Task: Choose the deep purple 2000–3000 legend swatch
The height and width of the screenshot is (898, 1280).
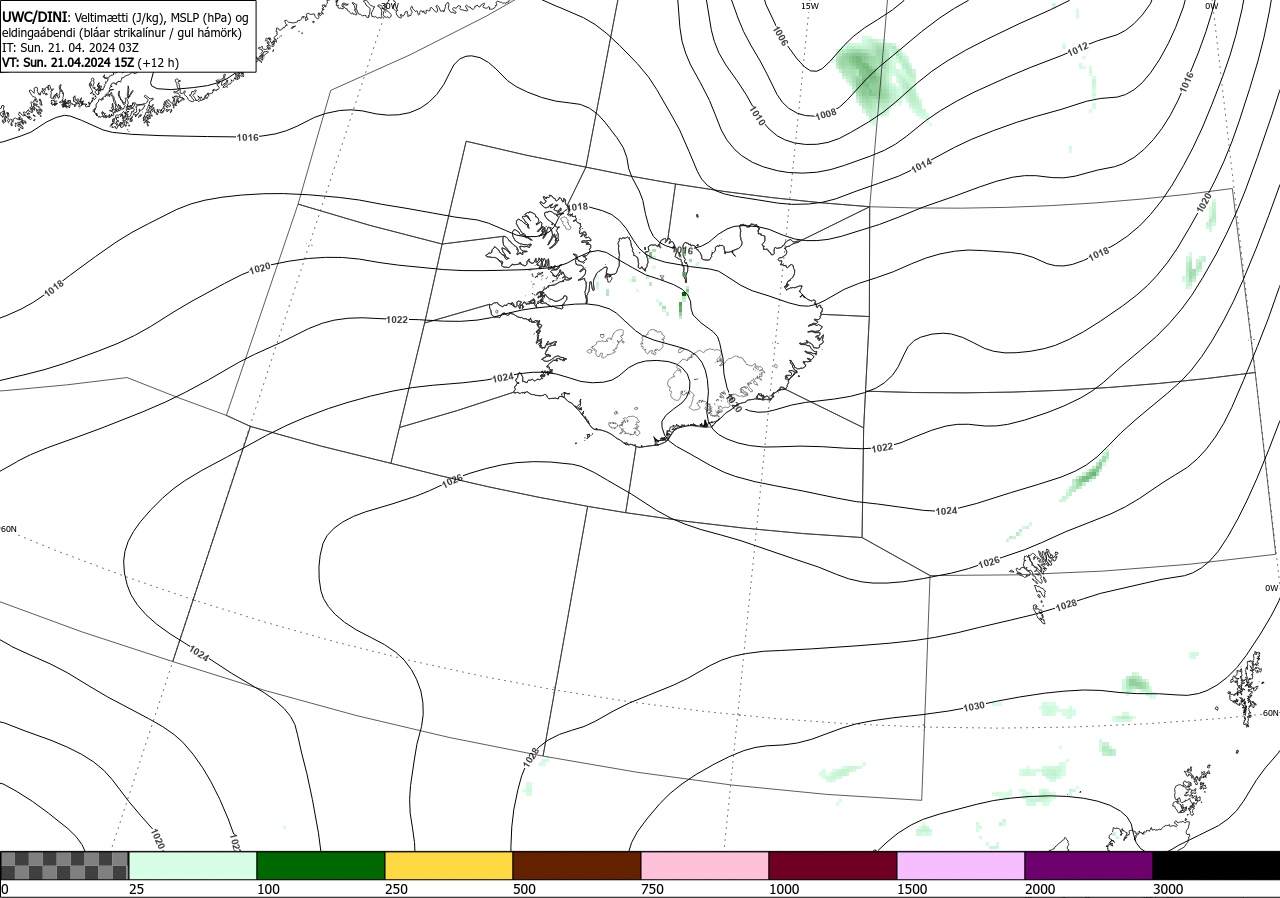Action: pyautogui.click(x=1089, y=865)
